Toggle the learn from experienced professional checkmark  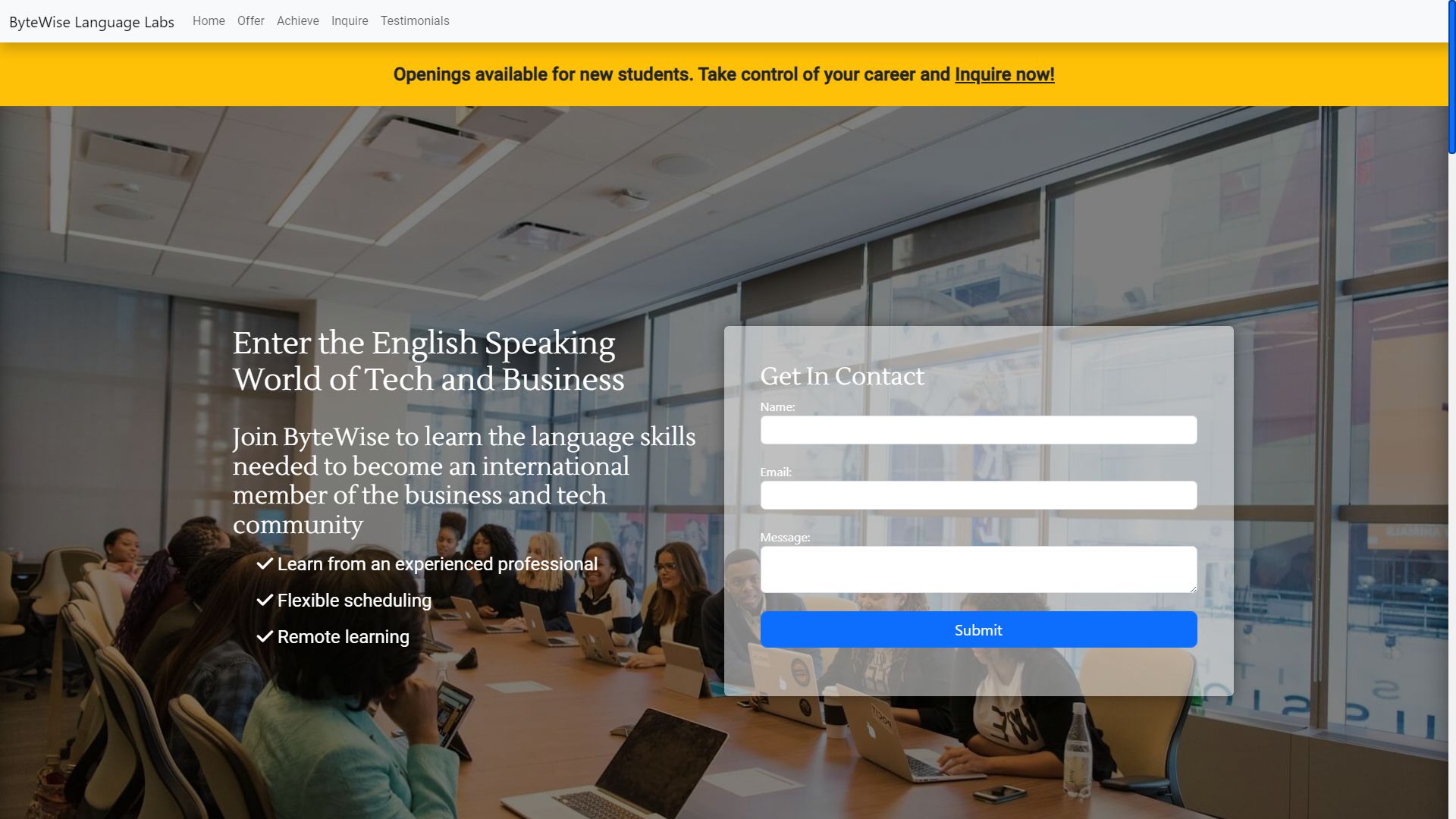[265, 562]
